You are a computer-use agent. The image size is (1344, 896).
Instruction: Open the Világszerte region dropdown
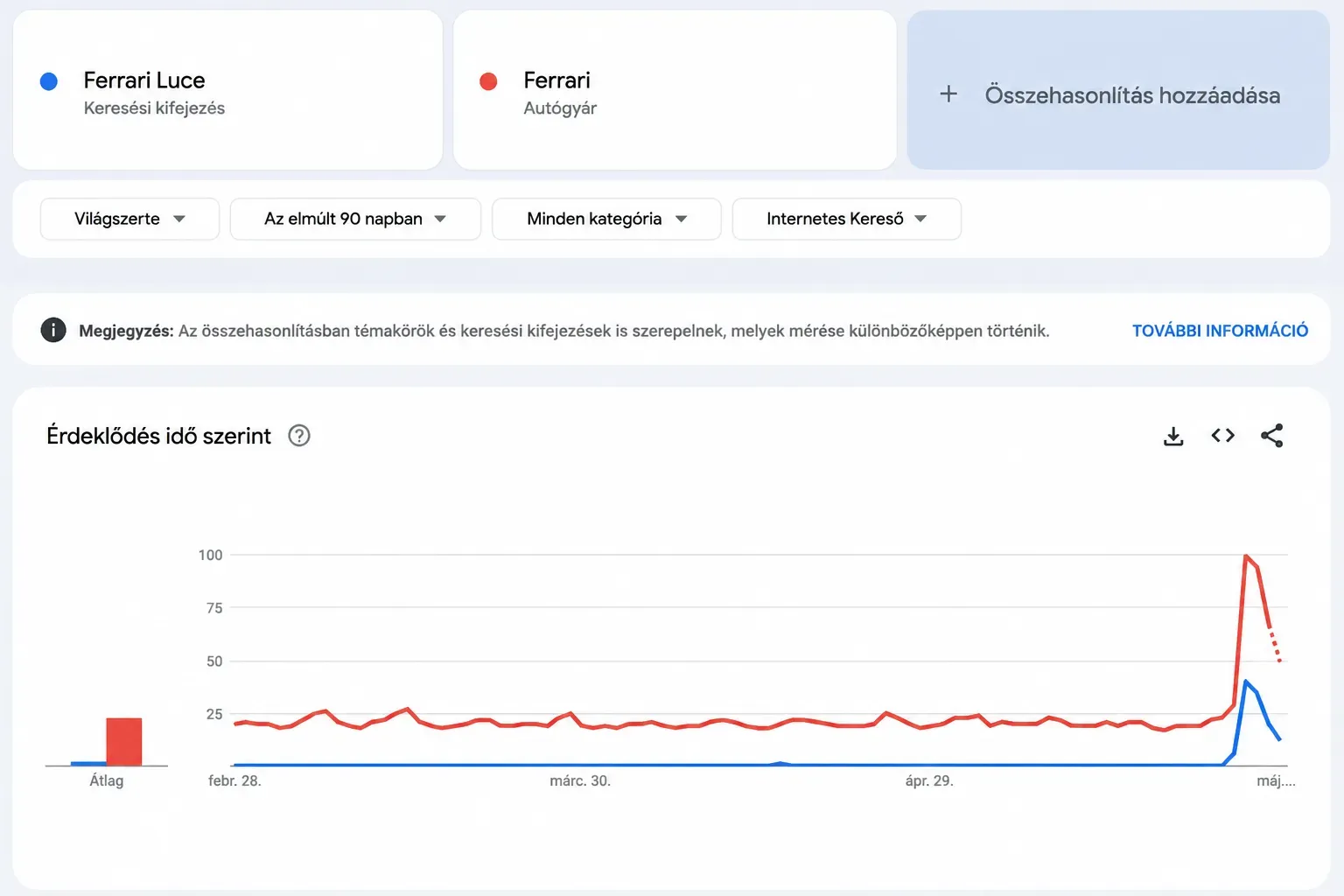pyautogui.click(x=129, y=219)
